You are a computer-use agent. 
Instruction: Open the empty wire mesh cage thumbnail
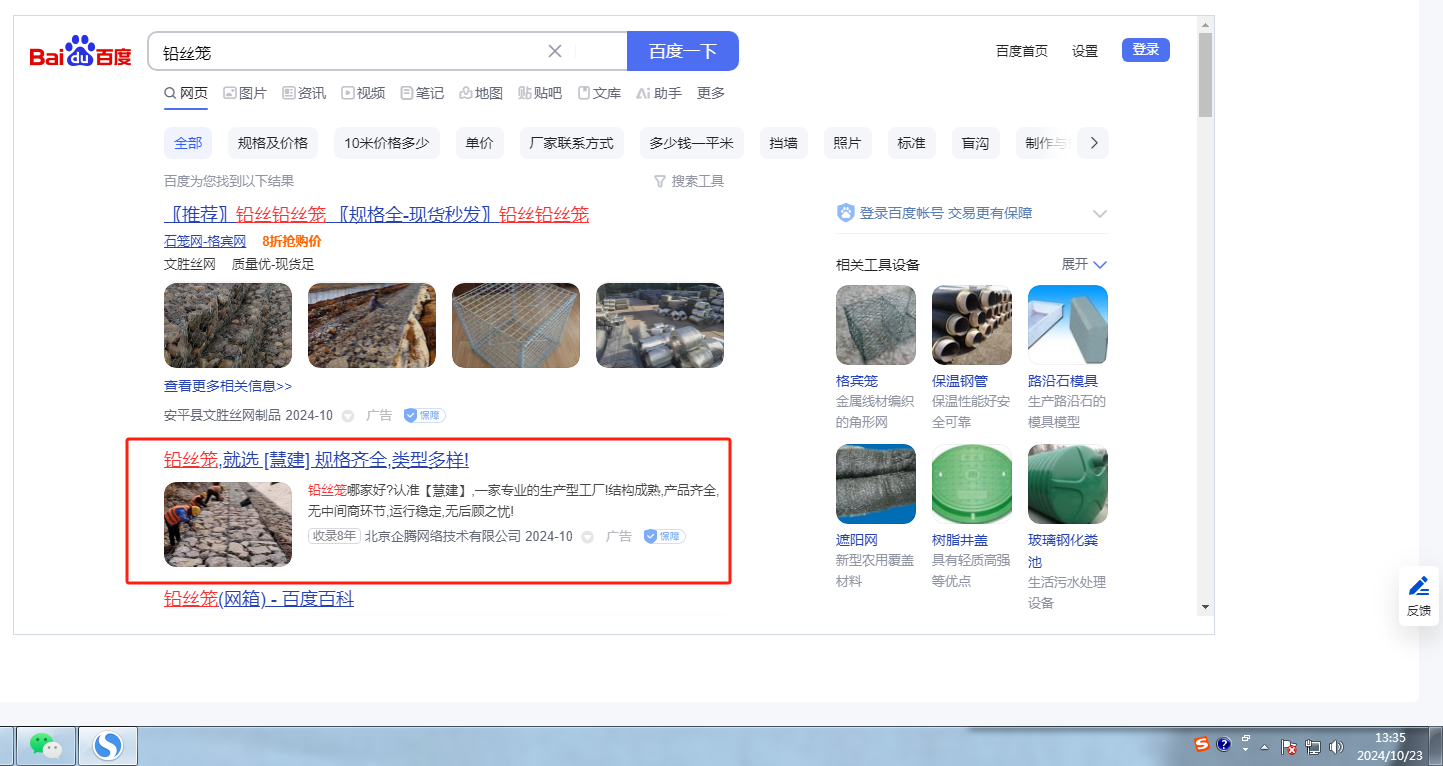[516, 325]
